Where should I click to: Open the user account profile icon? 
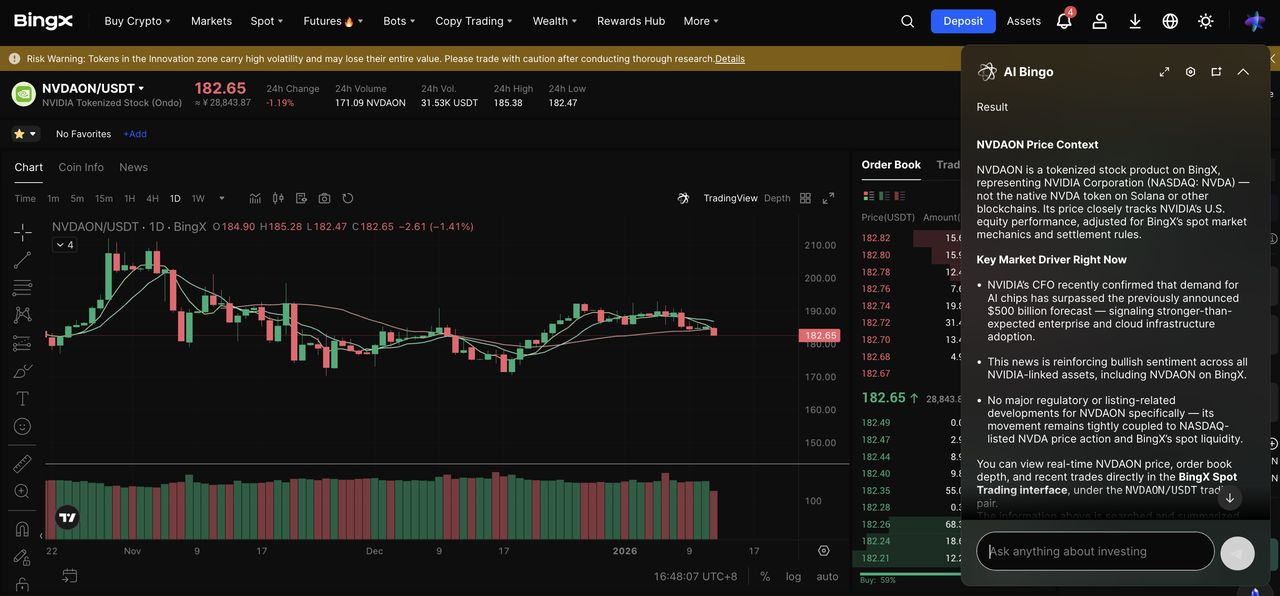[x=1099, y=21]
